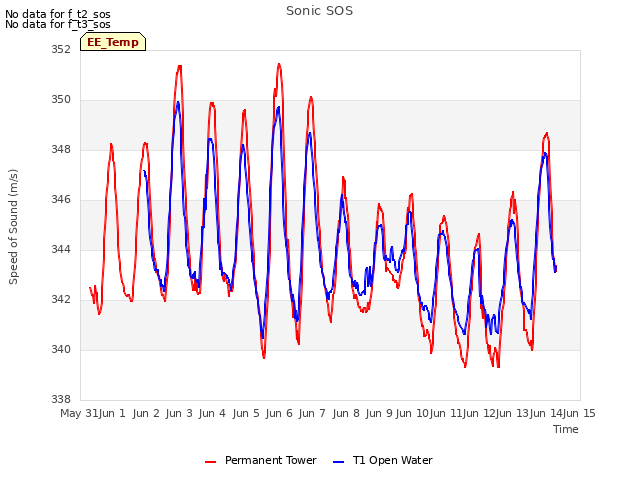Click the Jun 2 x-axis label
Viewport: 640px width, 480px height.
(146, 413)
